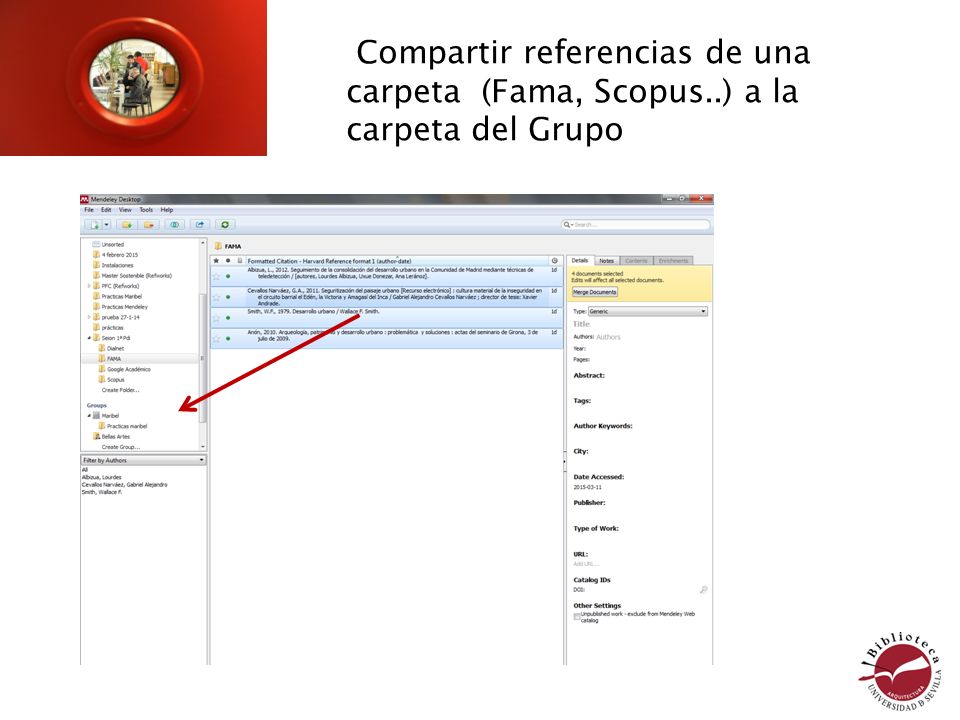This screenshot has height=720, width=960.
Task: Open the File menu
Action: (89, 210)
